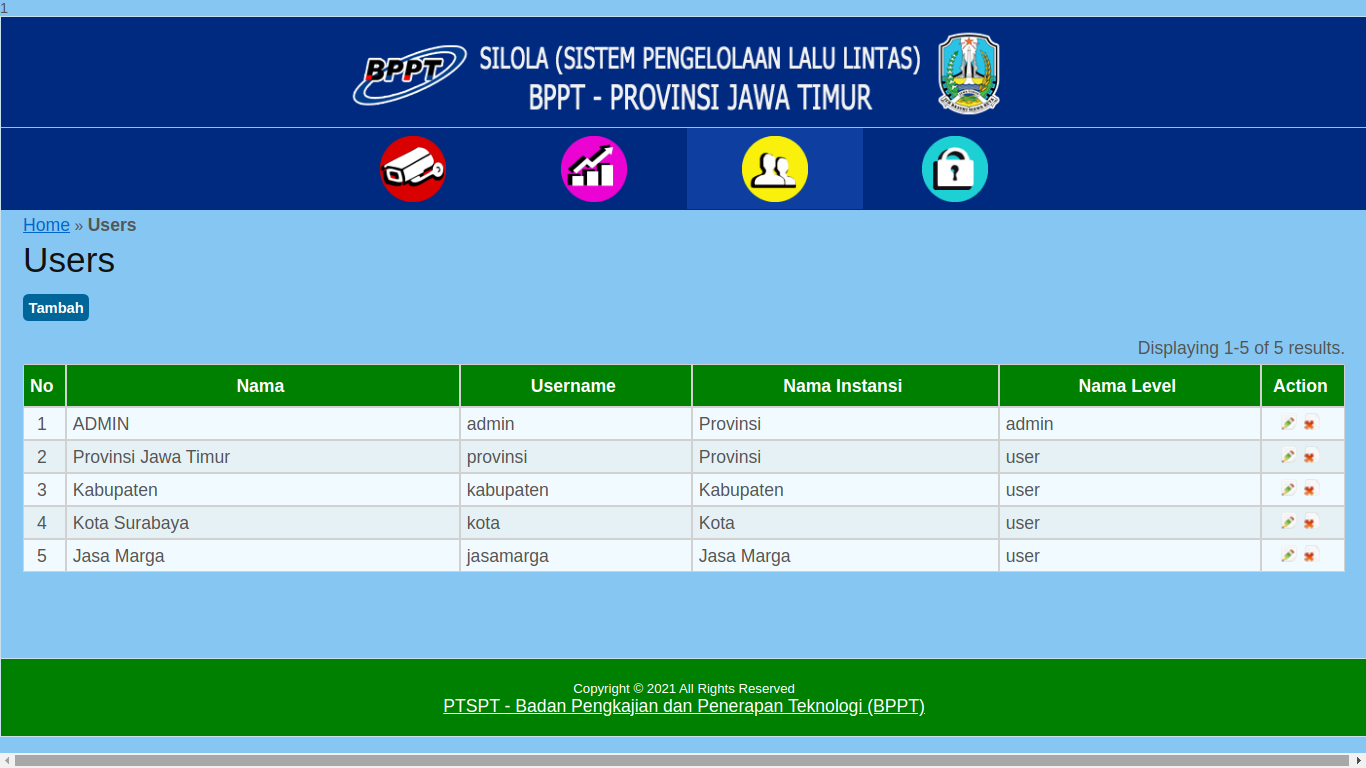The width and height of the screenshot is (1366, 768).
Task: Click the 'provinsi' username cell
Action: [x=576, y=457]
